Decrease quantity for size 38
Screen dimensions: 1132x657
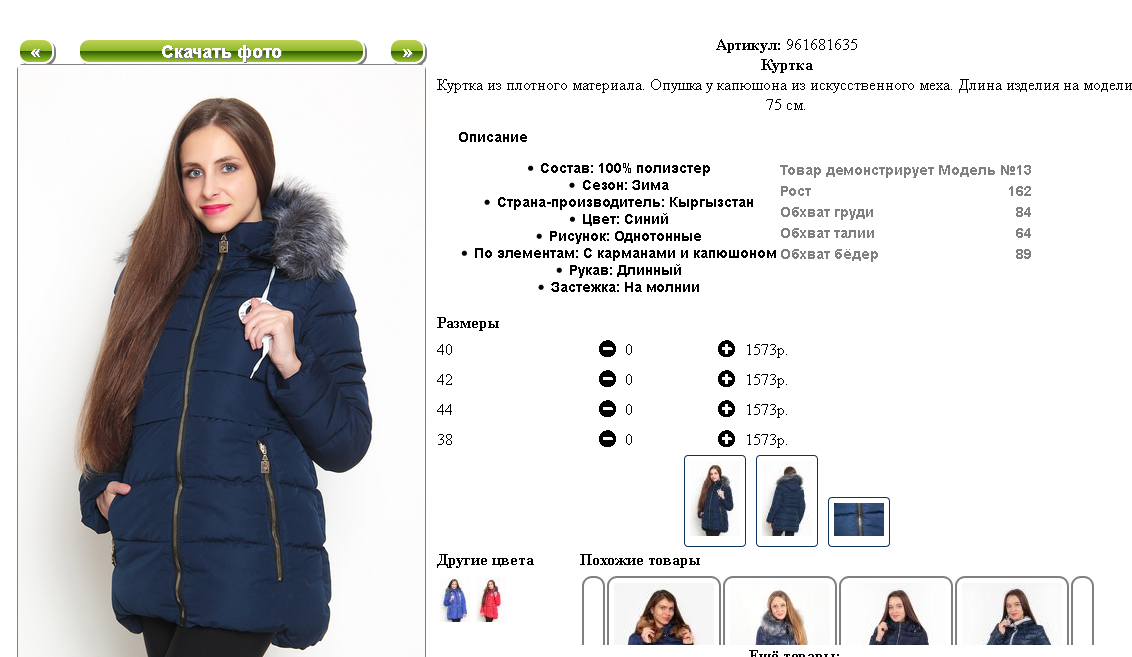pyautogui.click(x=607, y=439)
